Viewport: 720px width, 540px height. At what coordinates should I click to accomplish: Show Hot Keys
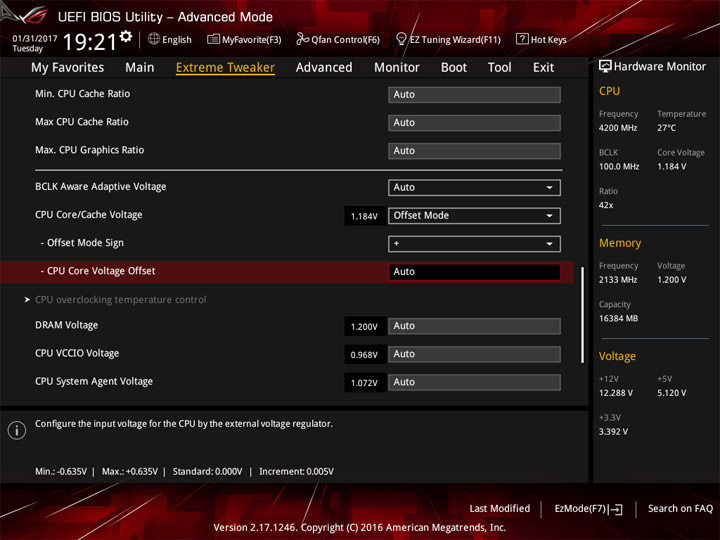[541, 39]
